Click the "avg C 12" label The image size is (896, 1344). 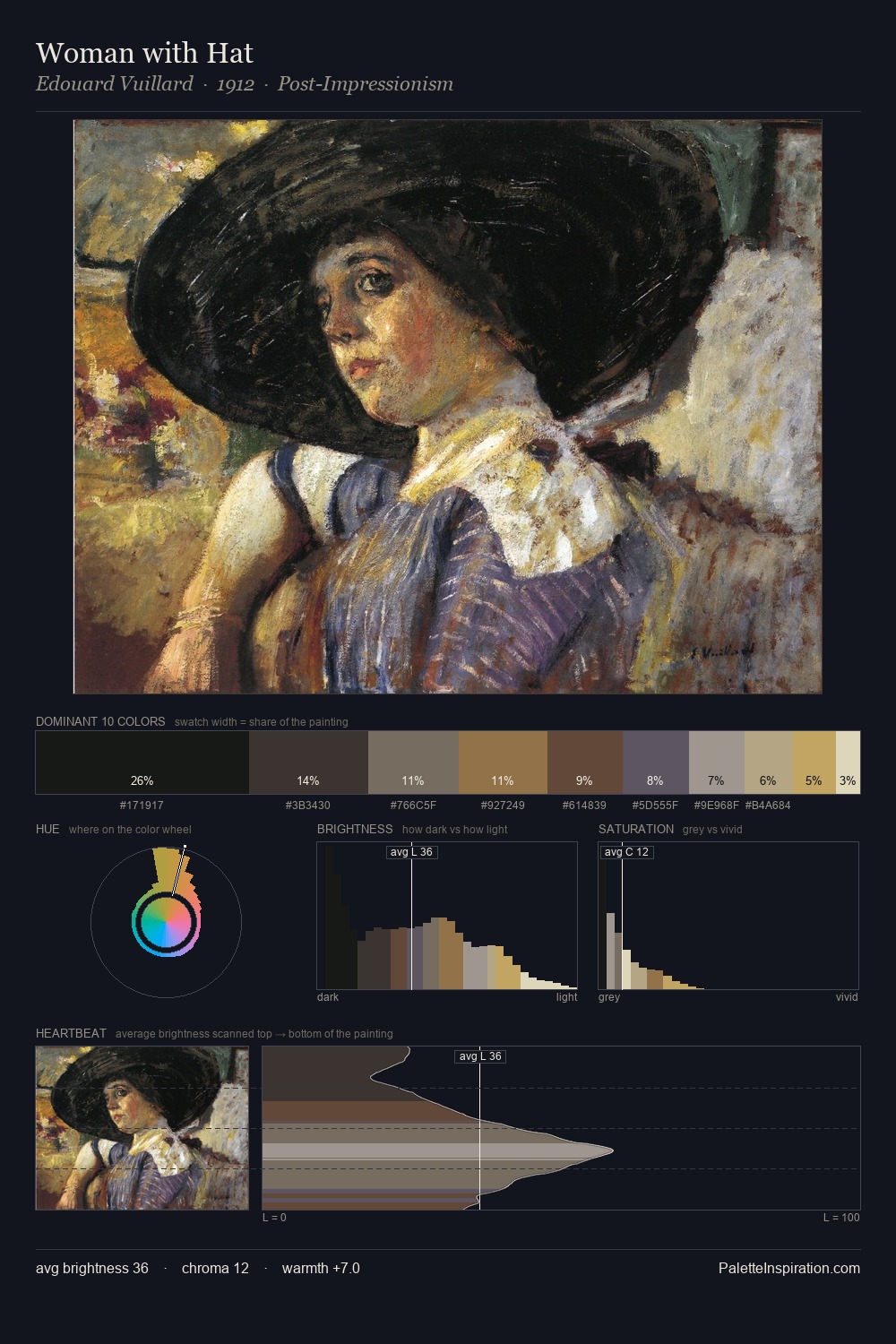click(x=626, y=852)
